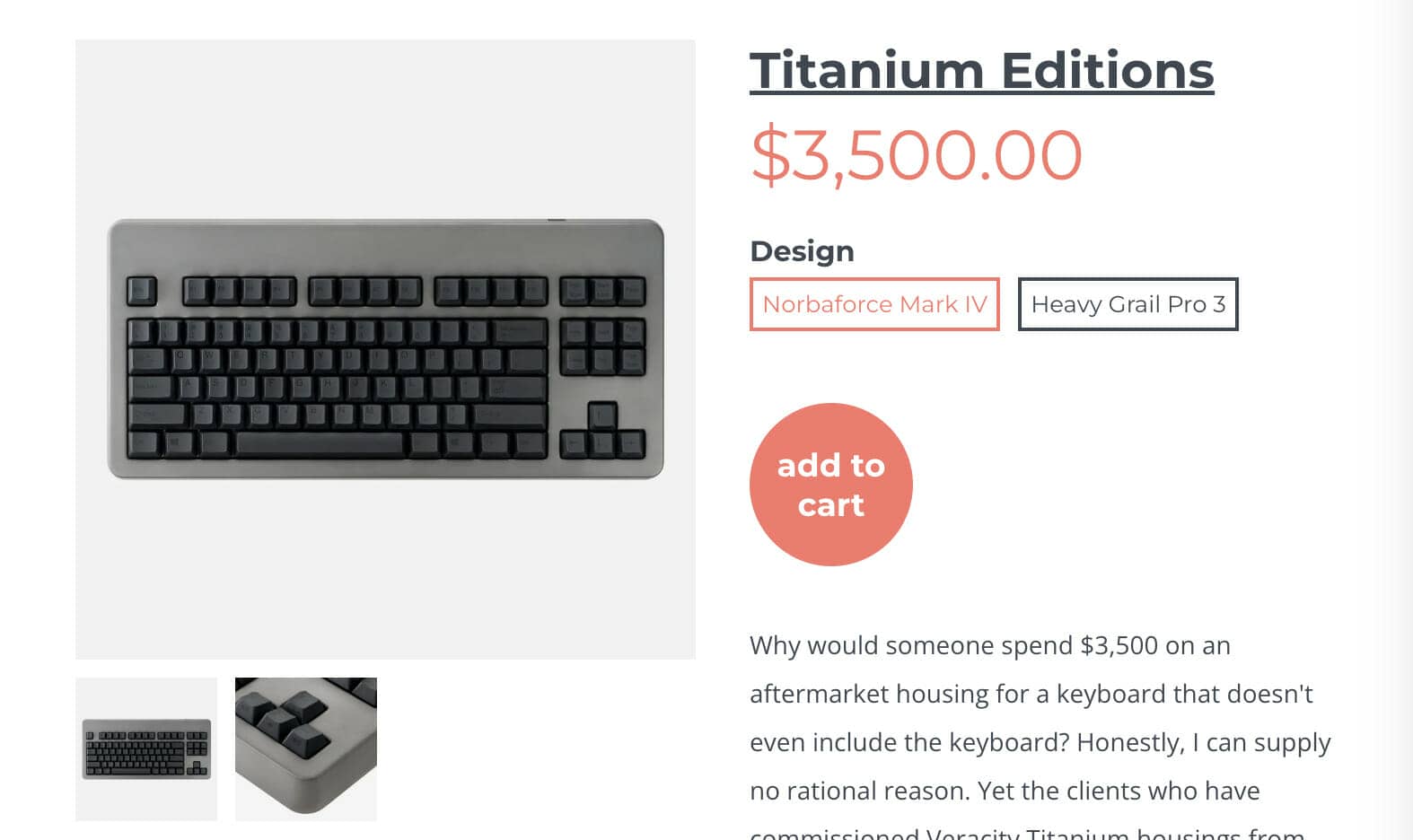This screenshot has height=840, width=1413.
Task: Click the Escape key in the main photo
Action: [141, 290]
